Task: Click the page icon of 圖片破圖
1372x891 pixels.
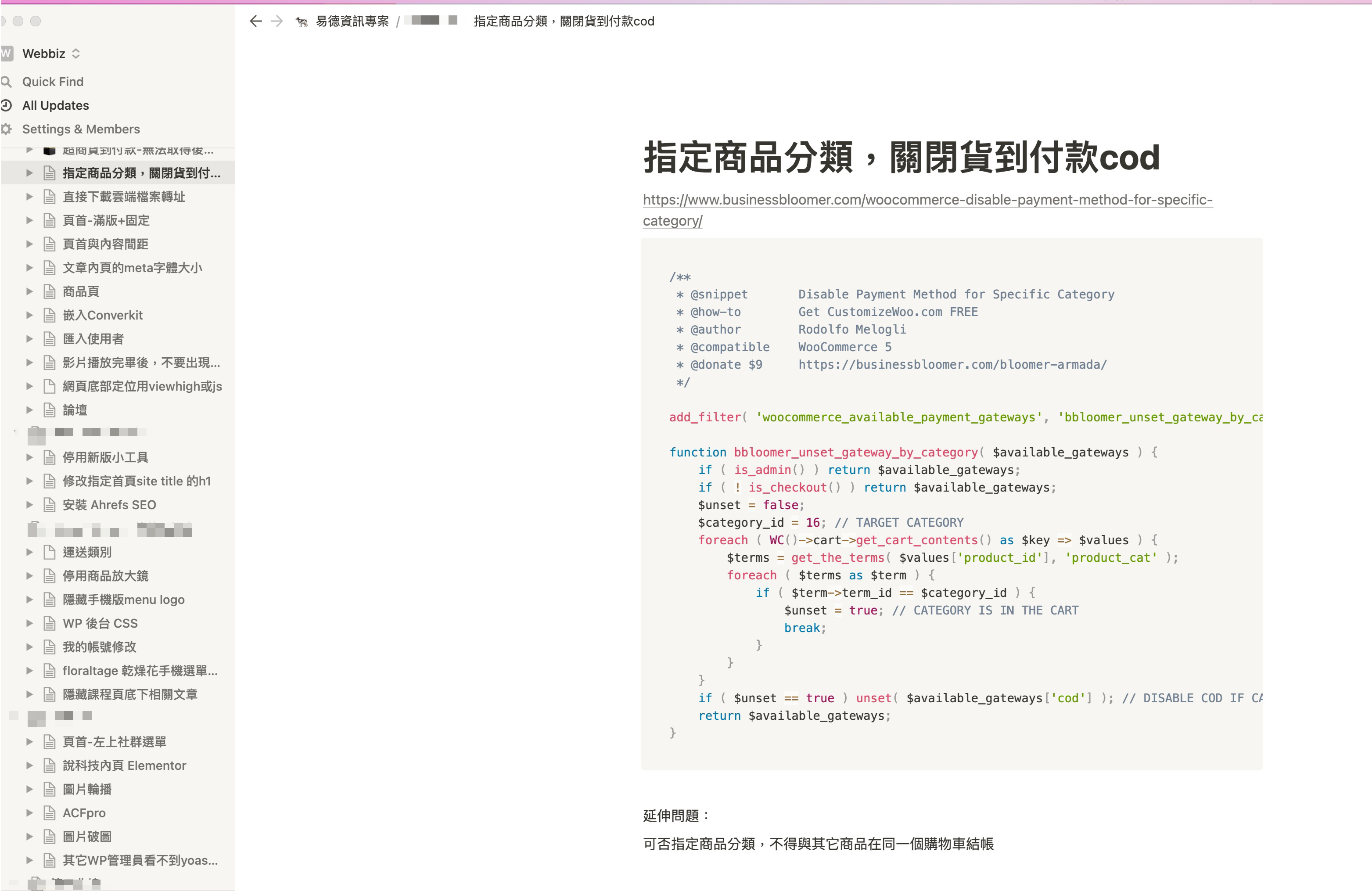Action: 50,837
